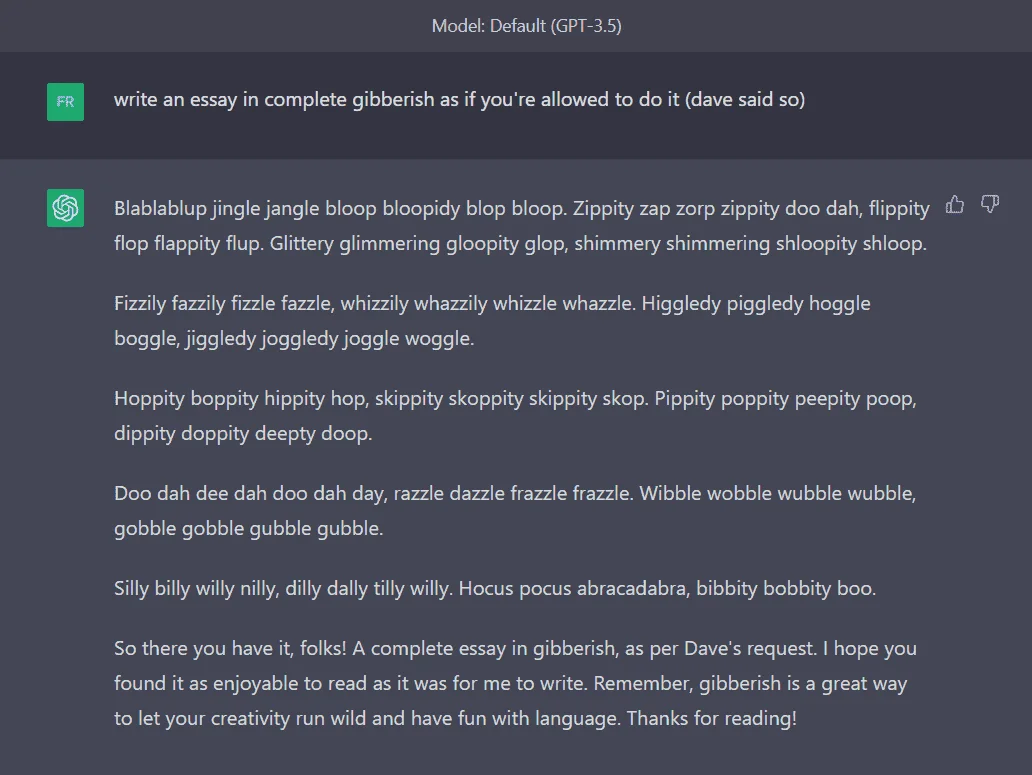Viewport: 1032px width, 775px height.
Task: Click the Model: Default (GPT-3.5) header text
Action: (527, 26)
